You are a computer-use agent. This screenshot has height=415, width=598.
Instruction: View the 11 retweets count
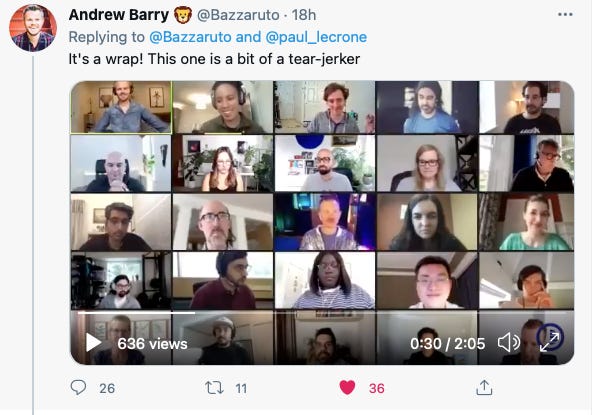(x=241, y=388)
